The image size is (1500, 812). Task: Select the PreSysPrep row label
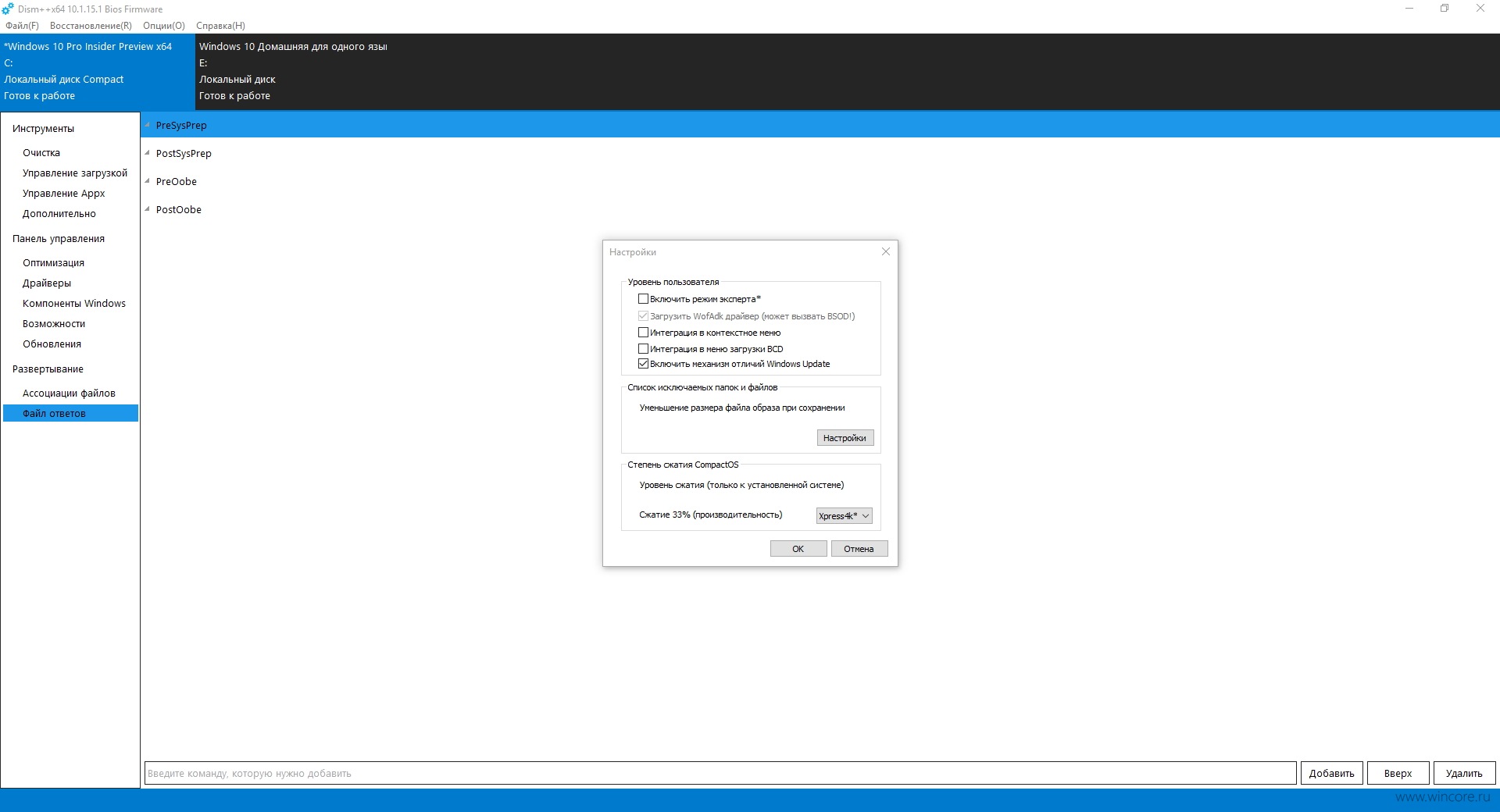[x=181, y=125]
